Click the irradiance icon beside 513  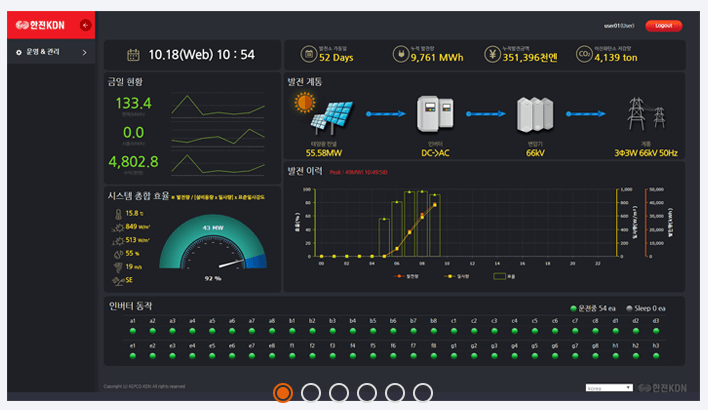click(118, 241)
